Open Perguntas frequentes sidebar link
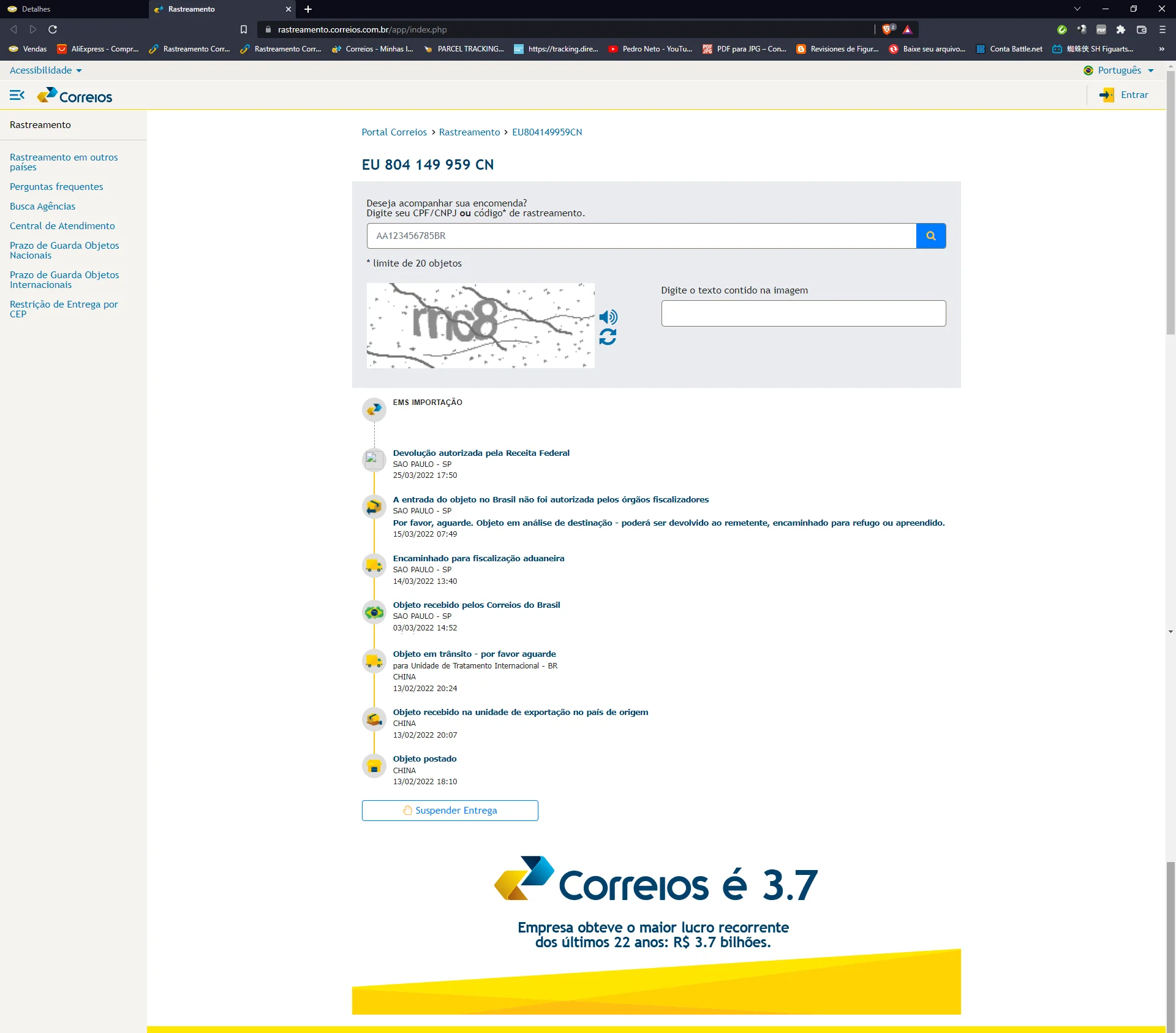The height and width of the screenshot is (1033, 1176). coord(56,187)
